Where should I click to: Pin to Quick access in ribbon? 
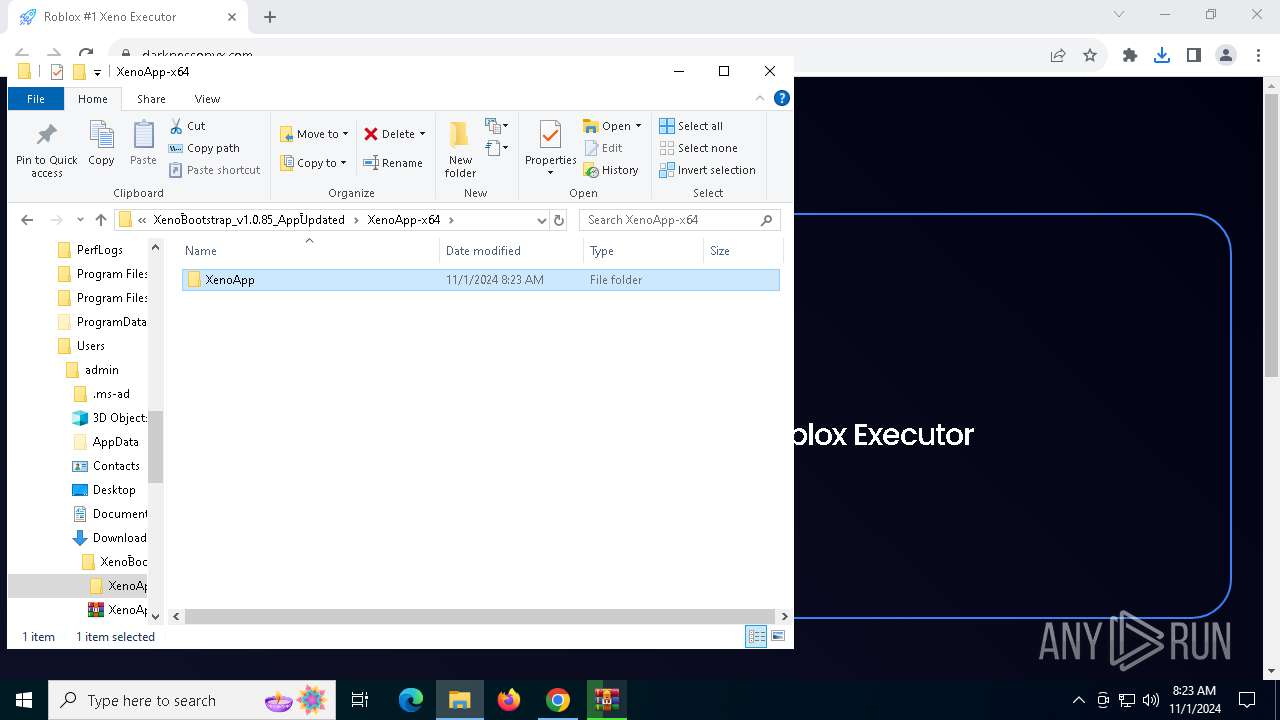coord(46,151)
